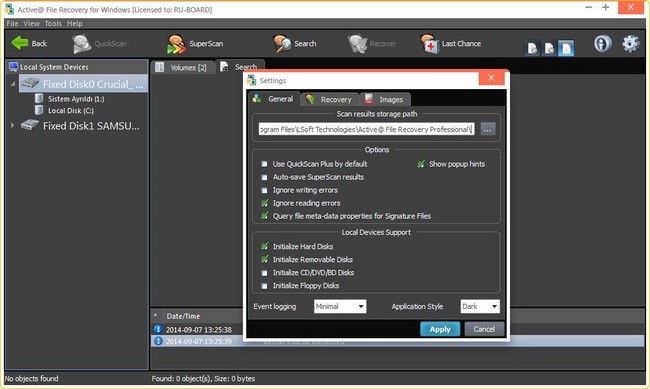Select Local Disk (C:) in tree
This screenshot has height=389, width=650.
70,110
